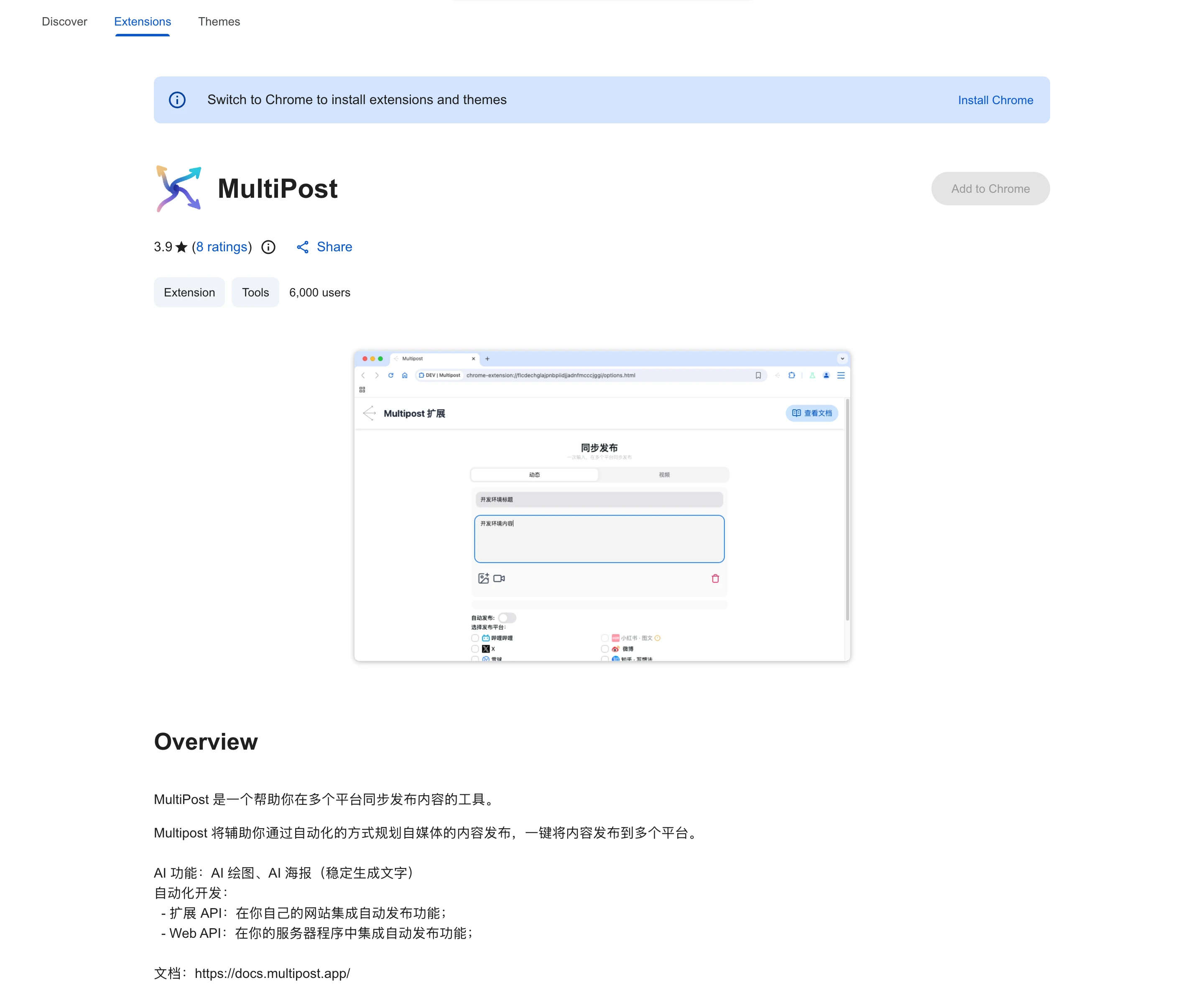Open the Discover tab
Screen dimensions: 1204x998
(64, 22)
